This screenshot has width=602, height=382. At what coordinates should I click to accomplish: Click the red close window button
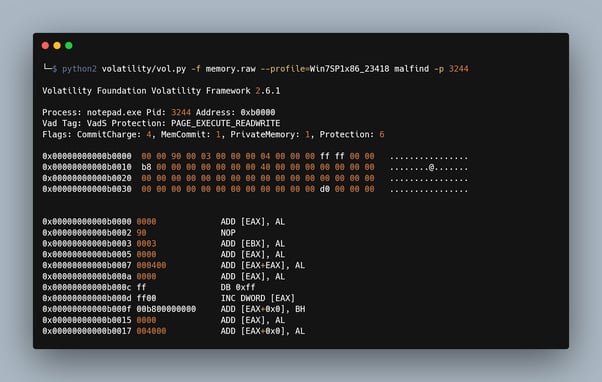point(45,46)
